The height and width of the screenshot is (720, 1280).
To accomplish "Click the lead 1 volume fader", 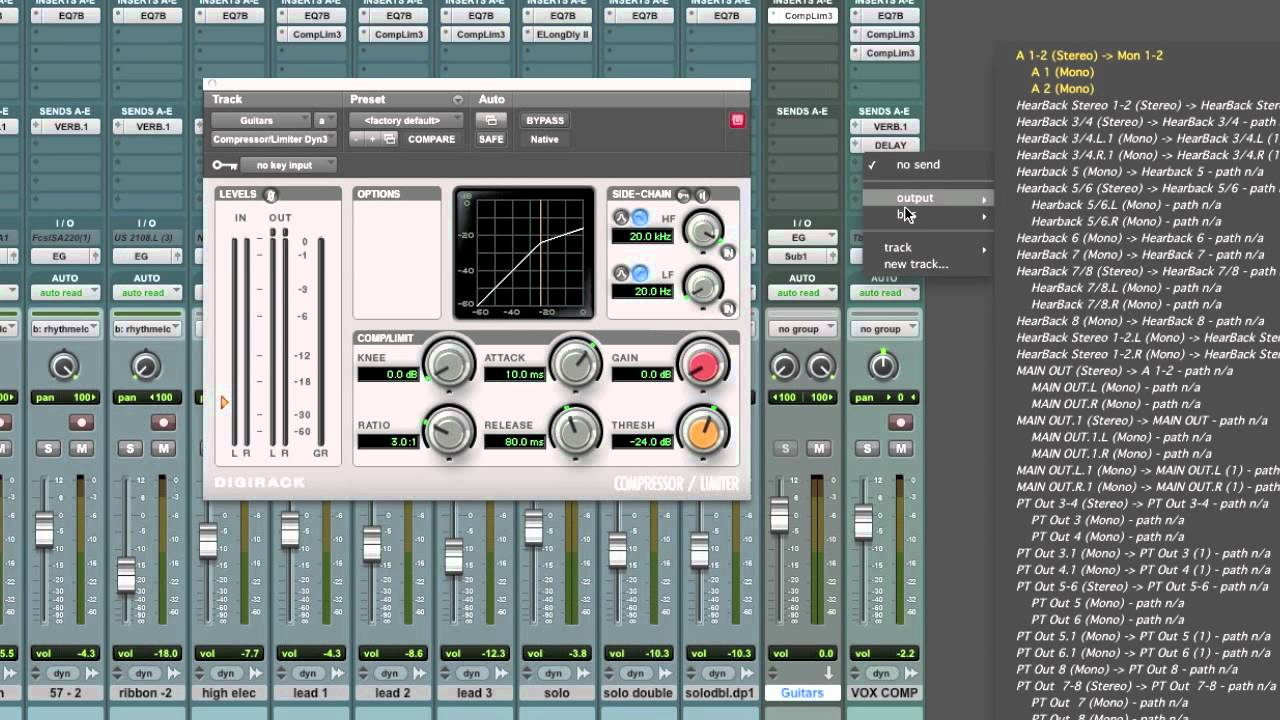I will [x=289, y=528].
